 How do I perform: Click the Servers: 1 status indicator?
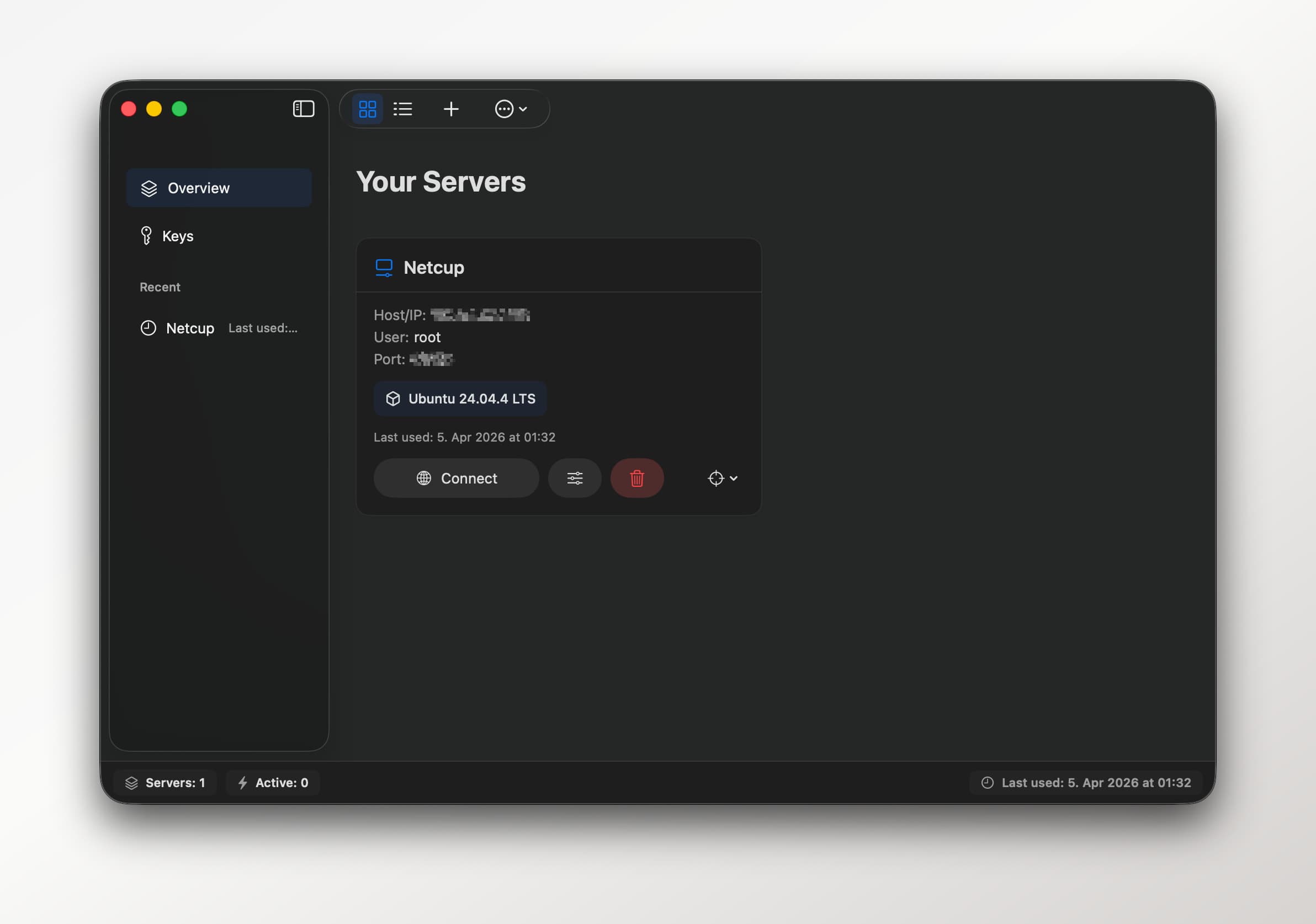point(165,783)
